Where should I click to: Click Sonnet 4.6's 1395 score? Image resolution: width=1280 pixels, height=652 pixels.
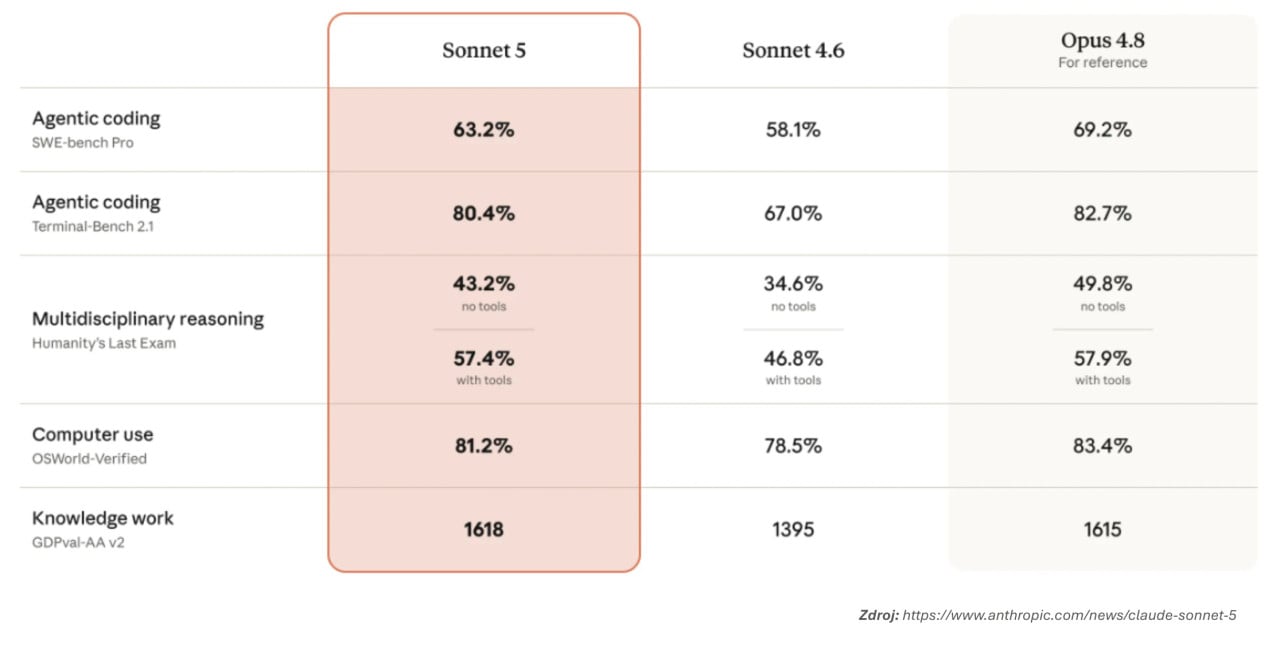793,530
